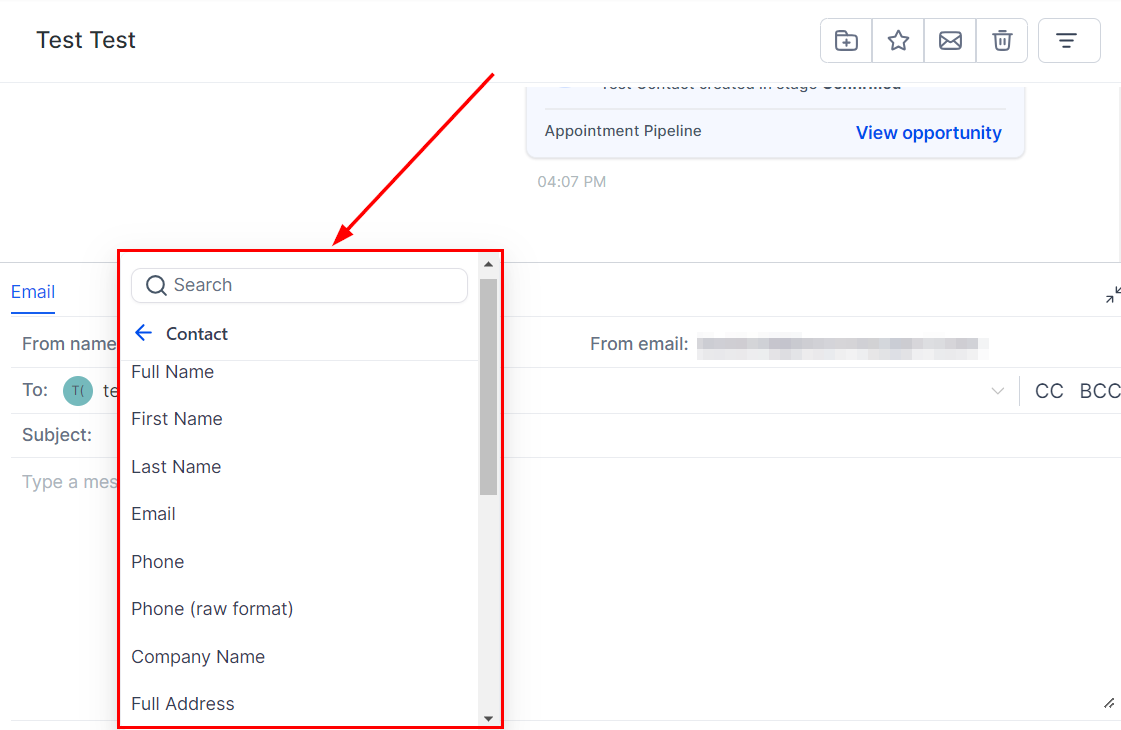Add BCC recipients
Screen dimensions: 1121x730
tap(1099, 391)
